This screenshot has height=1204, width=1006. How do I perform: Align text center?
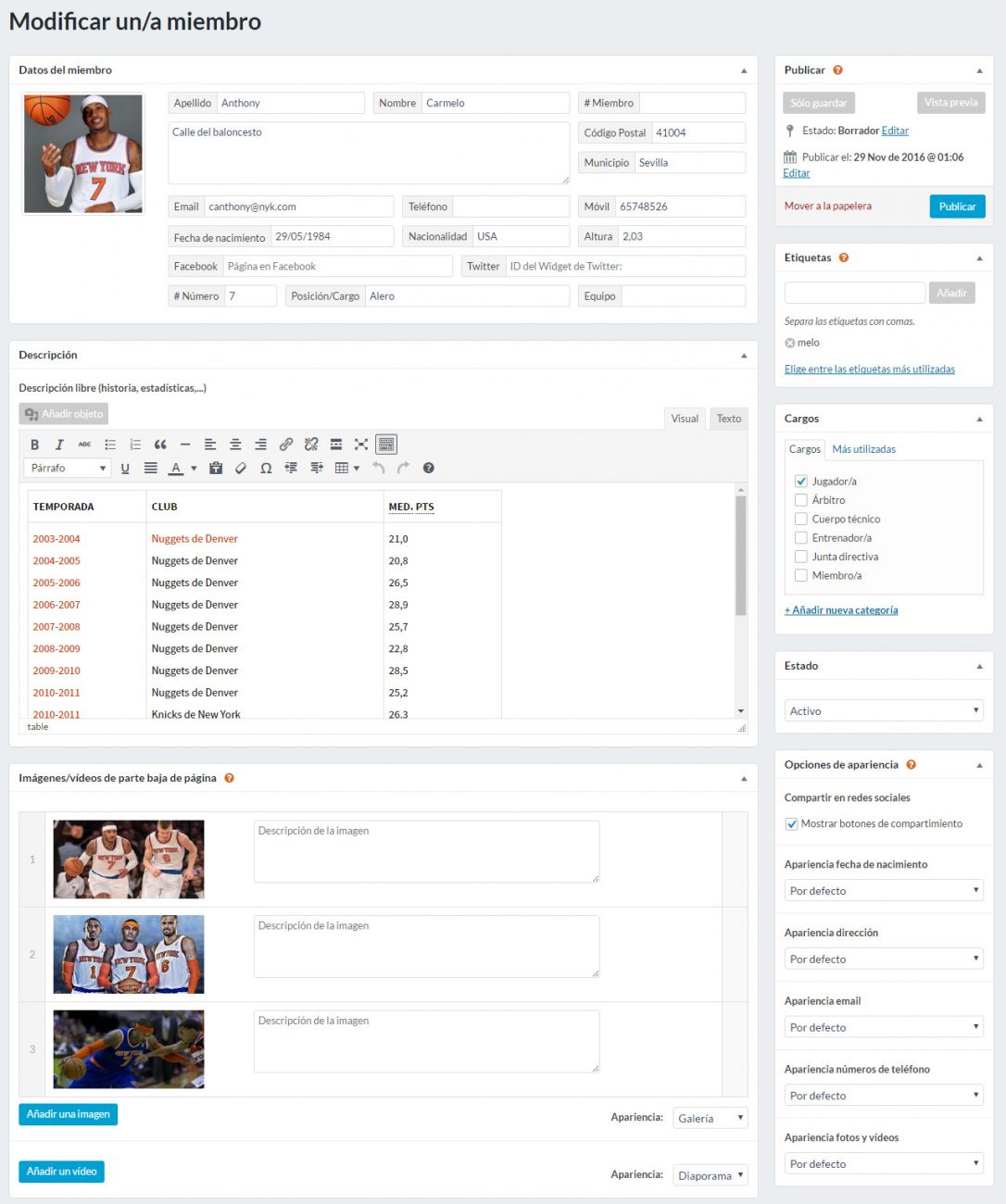[235, 445]
